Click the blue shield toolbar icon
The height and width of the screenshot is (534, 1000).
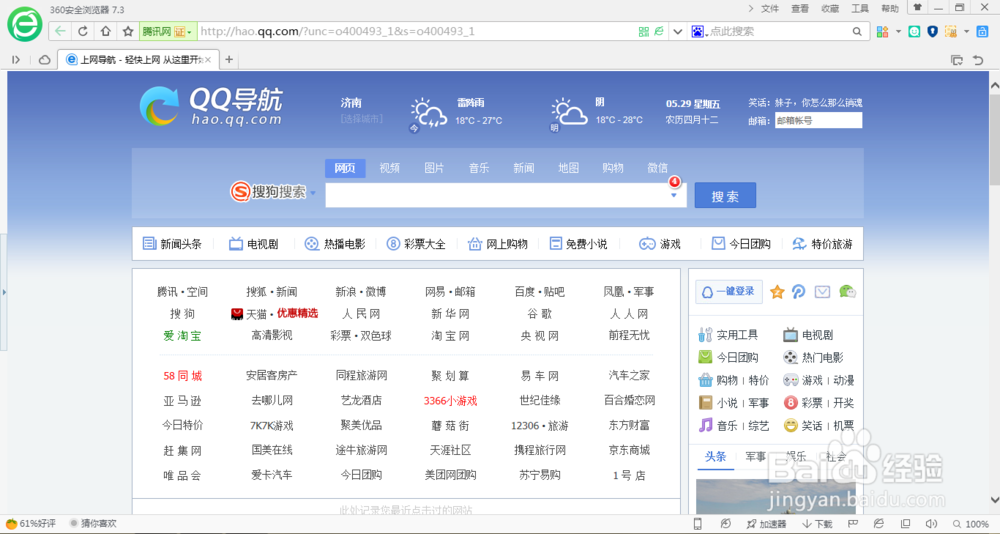click(x=932, y=31)
